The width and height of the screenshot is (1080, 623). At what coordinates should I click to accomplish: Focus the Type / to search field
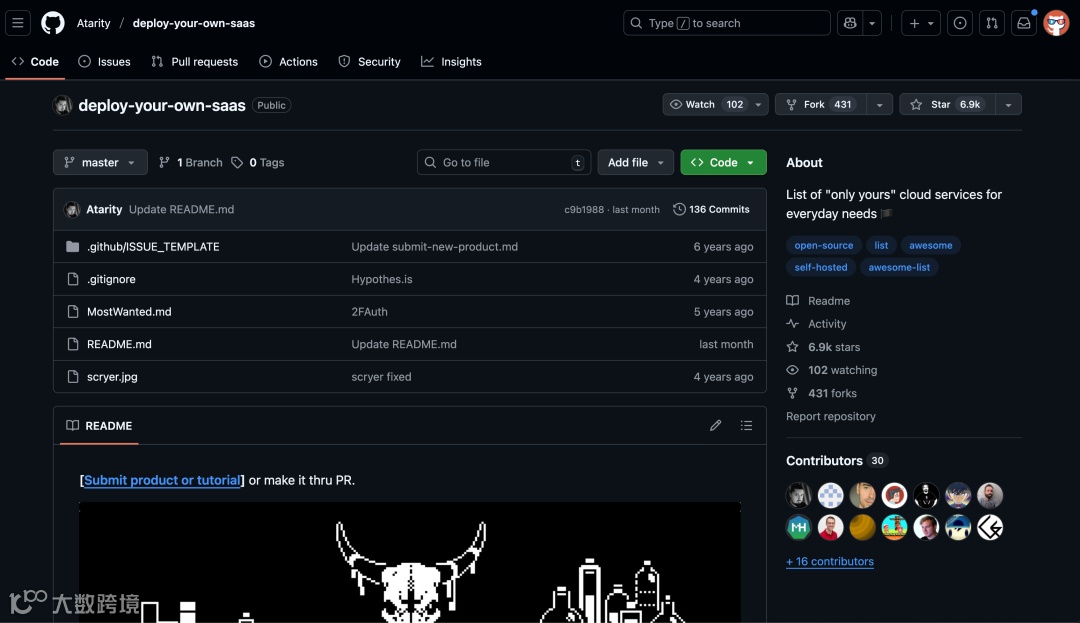coord(727,23)
